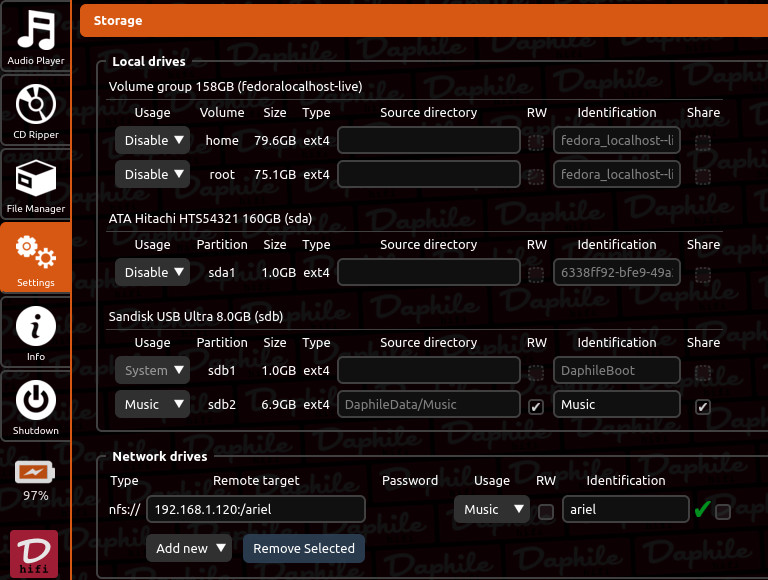Click the Shutdown power icon
768x580 pixels.
(x=35, y=400)
